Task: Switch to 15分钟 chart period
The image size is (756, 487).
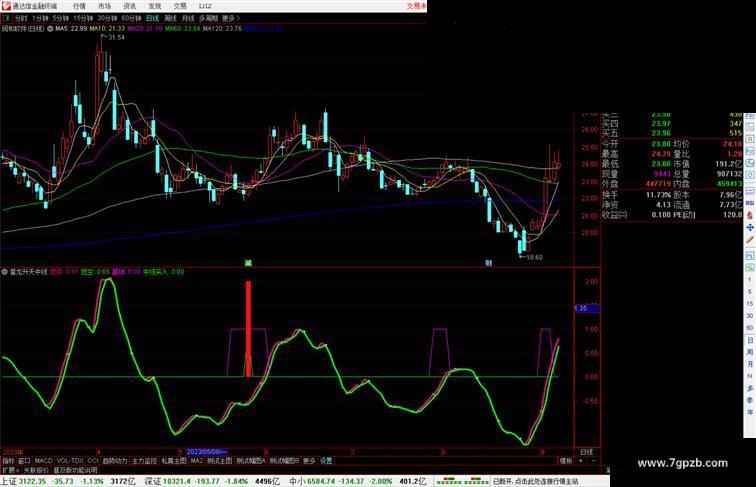Action: (x=83, y=18)
